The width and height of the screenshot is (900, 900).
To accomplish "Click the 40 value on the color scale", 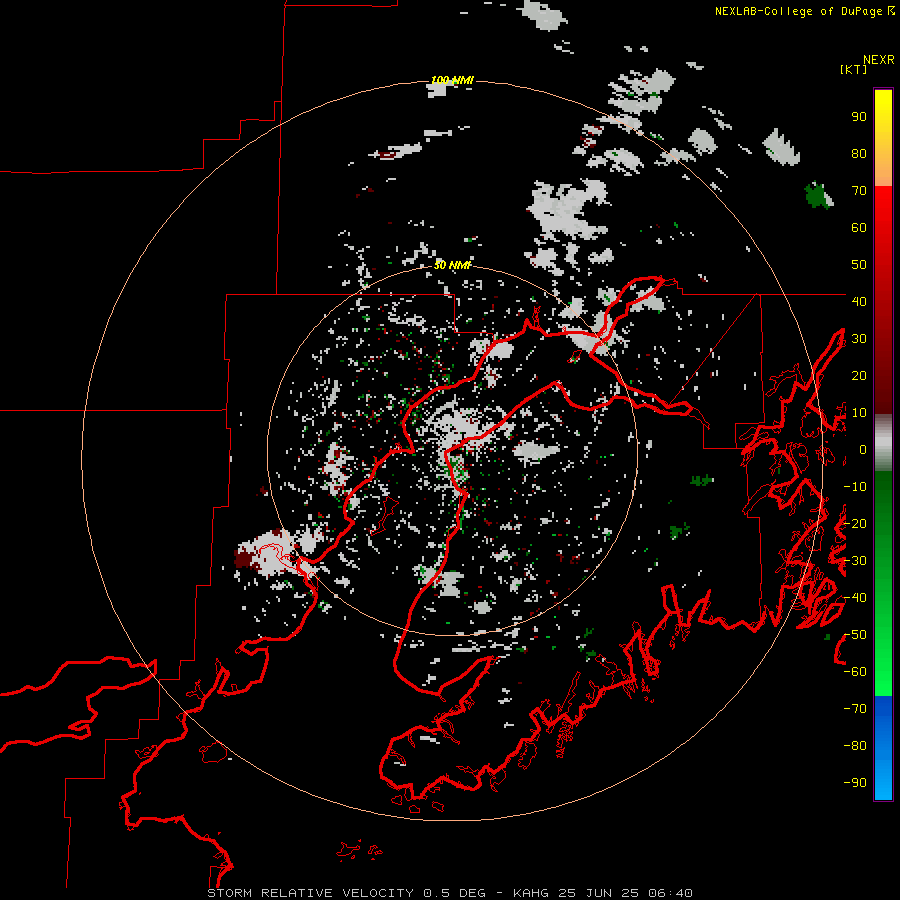I will pyautogui.click(x=859, y=301).
